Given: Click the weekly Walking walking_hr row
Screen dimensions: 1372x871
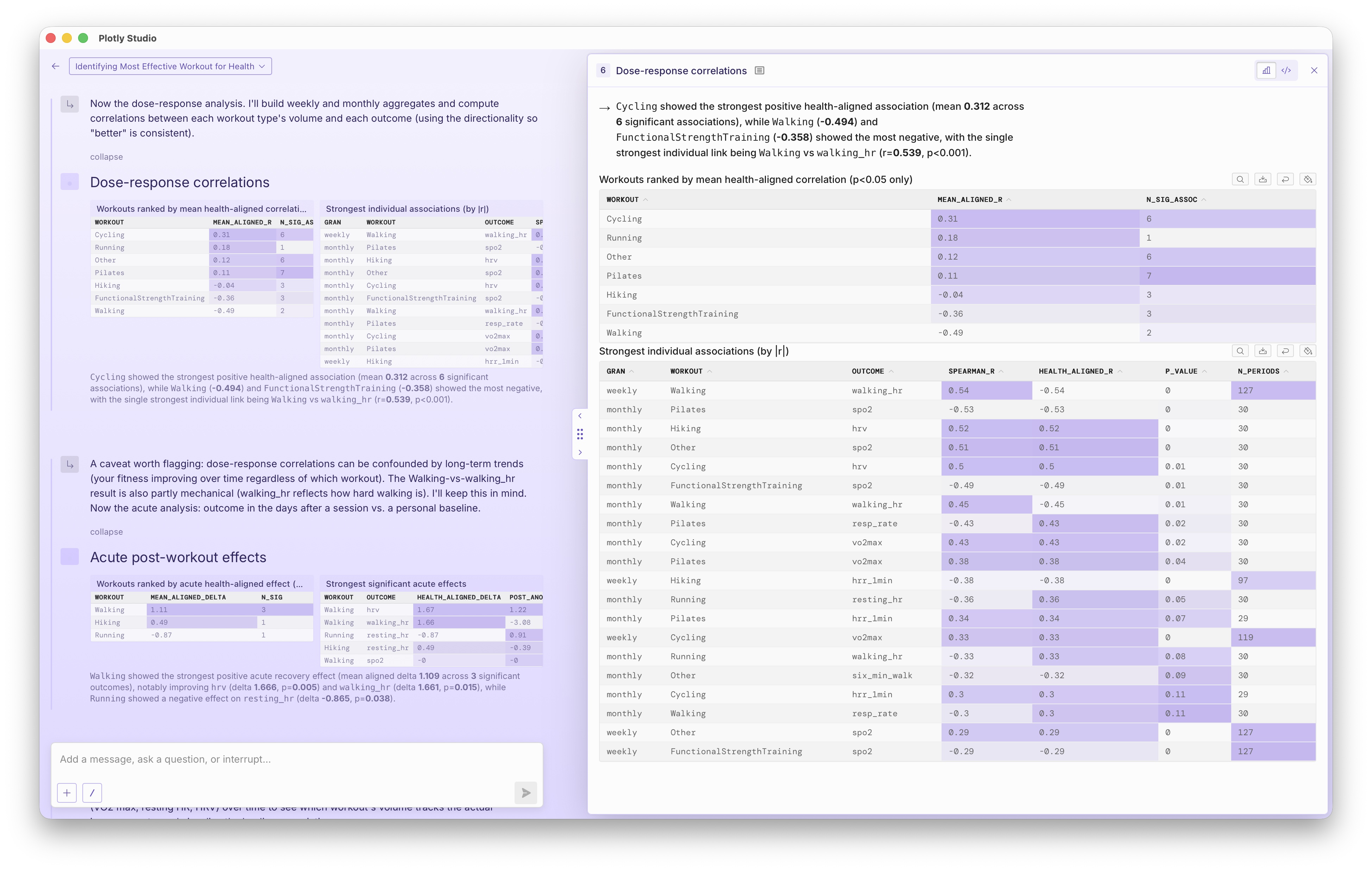Looking at the screenshot, I should pyautogui.click(x=957, y=390).
